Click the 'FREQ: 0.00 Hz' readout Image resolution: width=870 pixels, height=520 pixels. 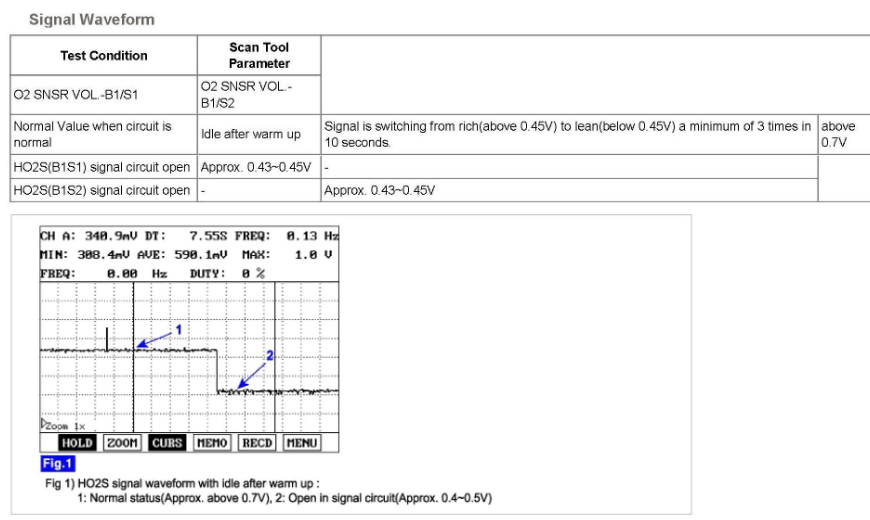click(x=103, y=274)
